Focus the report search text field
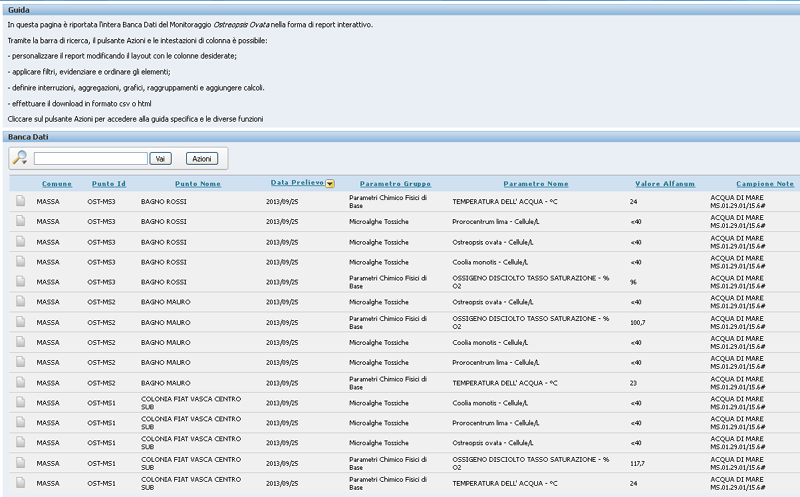800x497 pixels. click(x=90, y=158)
